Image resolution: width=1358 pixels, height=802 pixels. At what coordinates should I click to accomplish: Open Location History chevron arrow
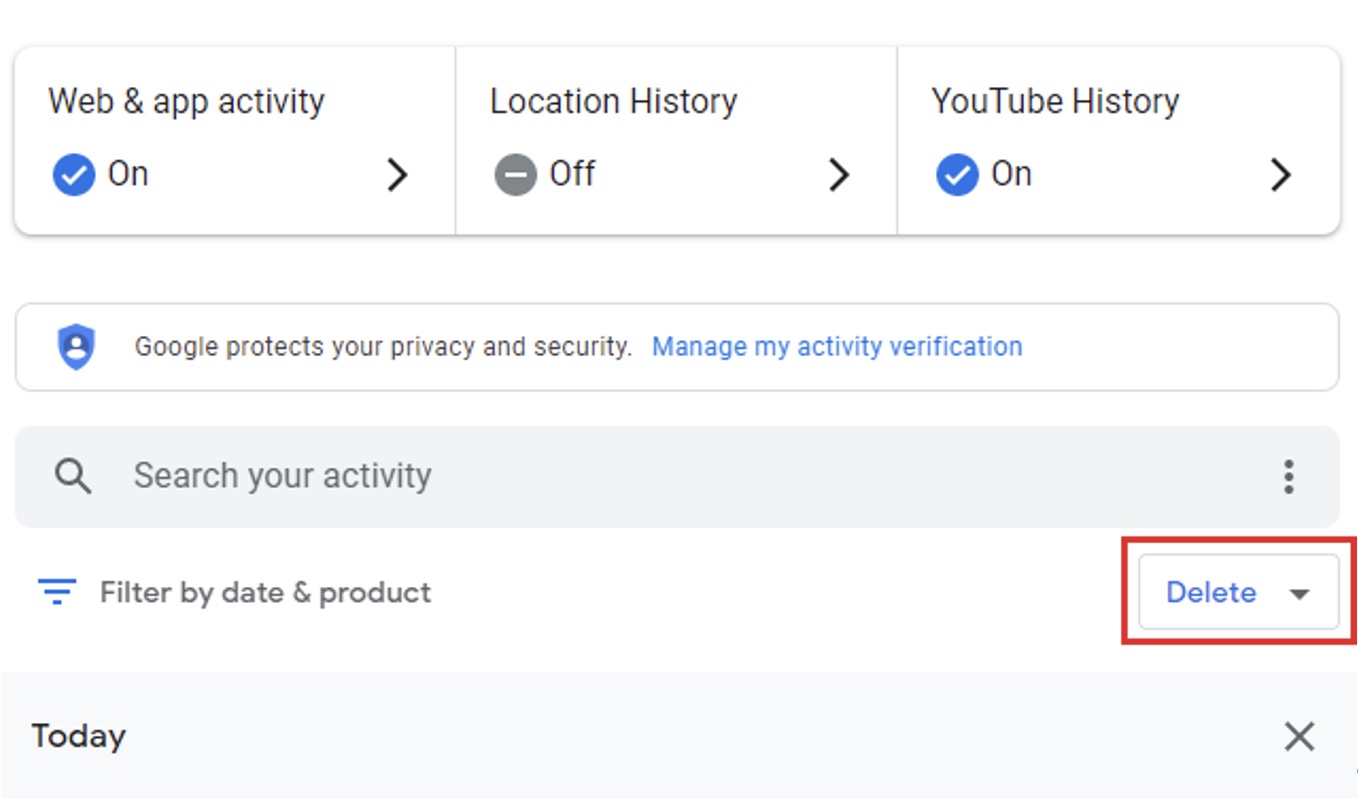(839, 175)
